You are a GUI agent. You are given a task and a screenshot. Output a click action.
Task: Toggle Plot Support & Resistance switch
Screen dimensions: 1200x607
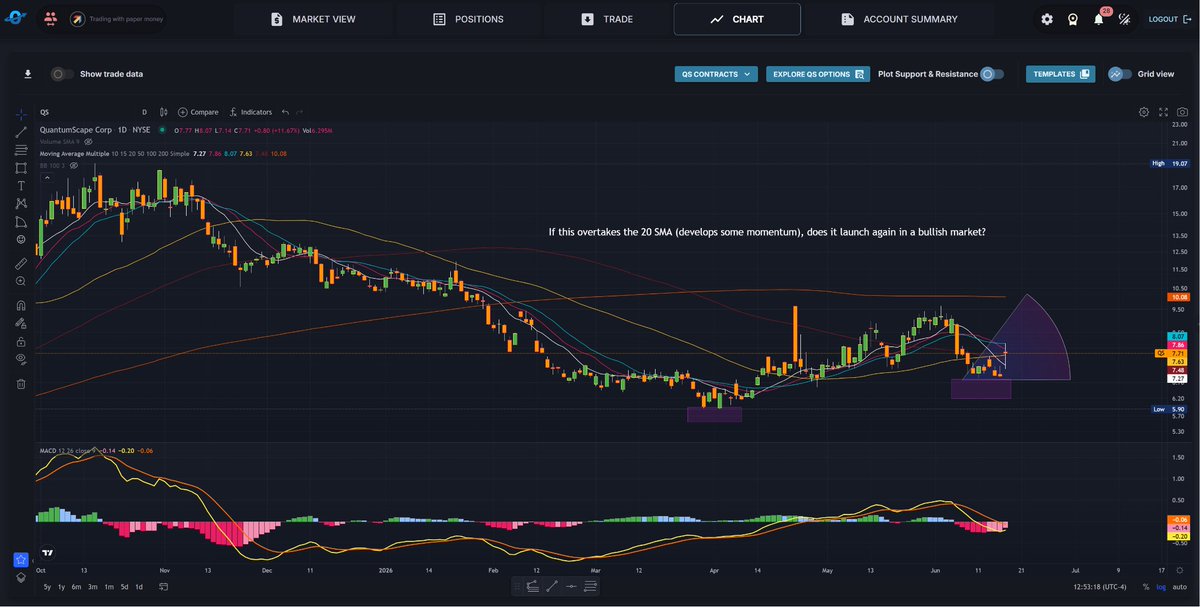pyautogui.click(x=991, y=74)
